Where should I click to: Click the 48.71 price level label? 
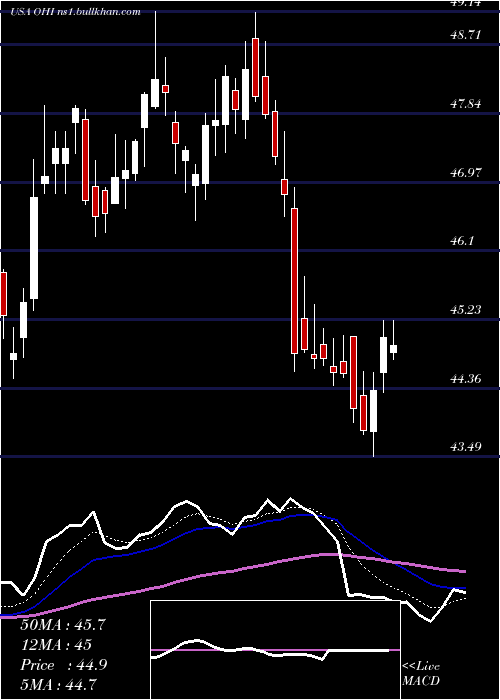(466, 34)
